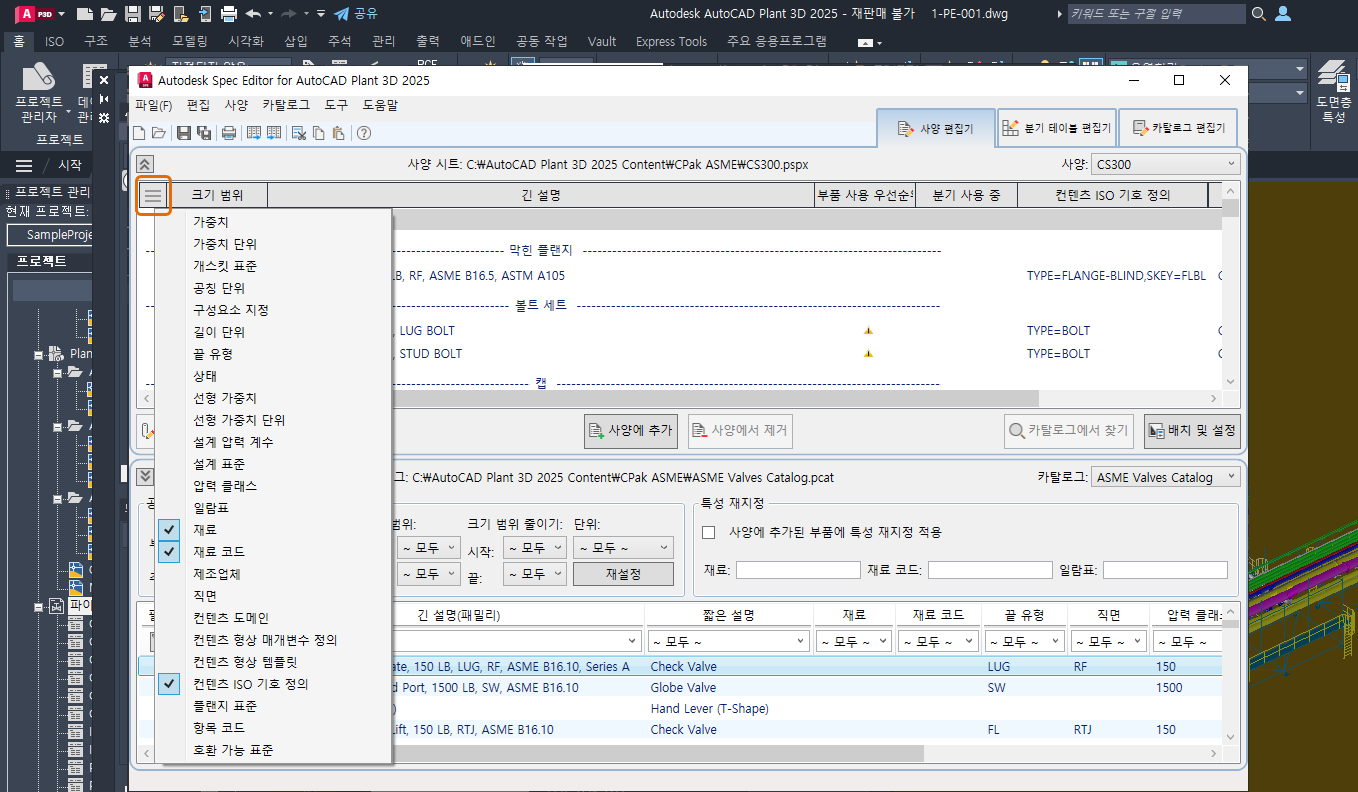Viewport: 1358px width, 792px height.
Task: Click the AutoCAD Undo arrow icon
Action: (253, 14)
